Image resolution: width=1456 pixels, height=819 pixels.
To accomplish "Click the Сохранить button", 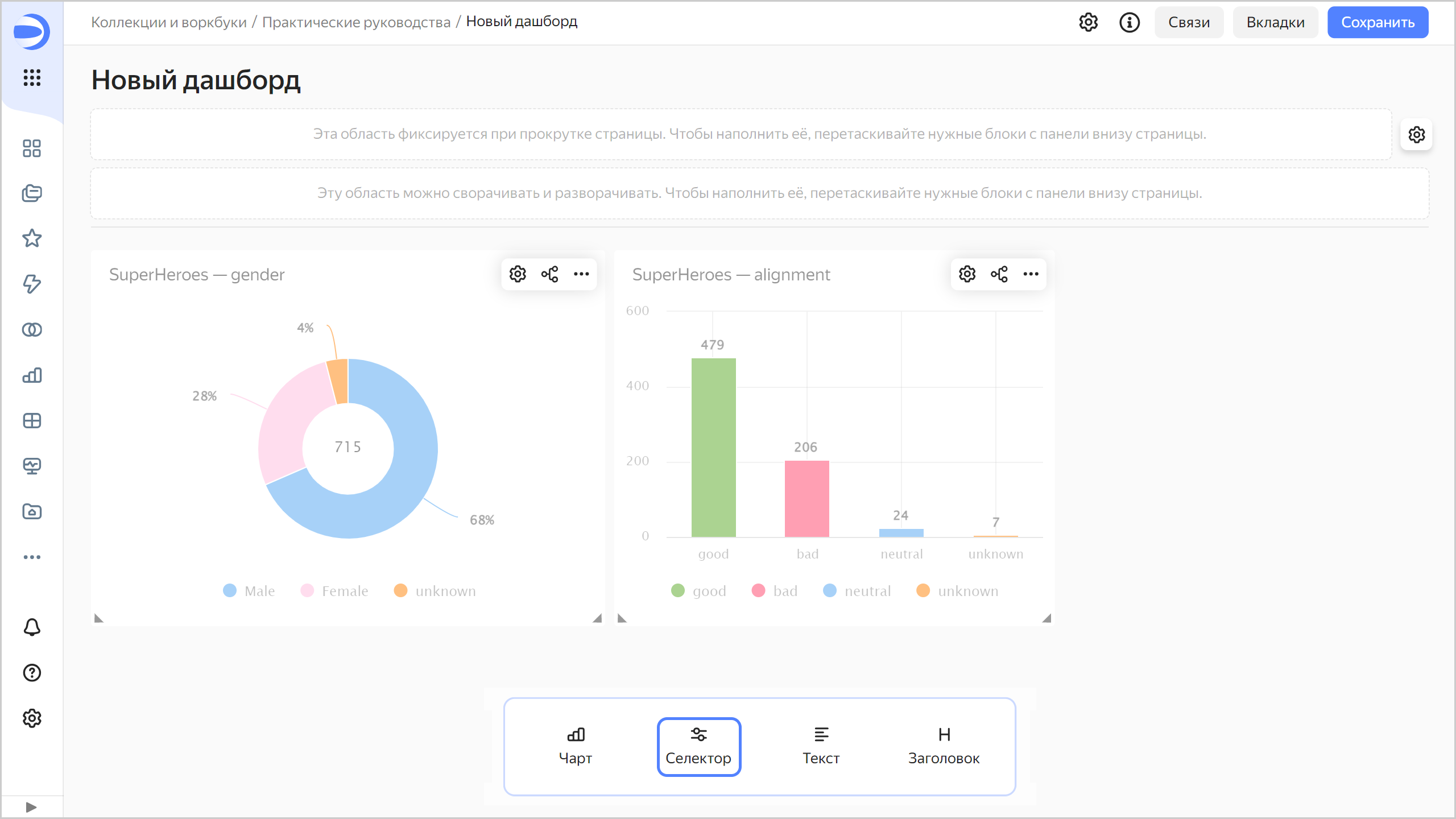I will (x=1378, y=23).
